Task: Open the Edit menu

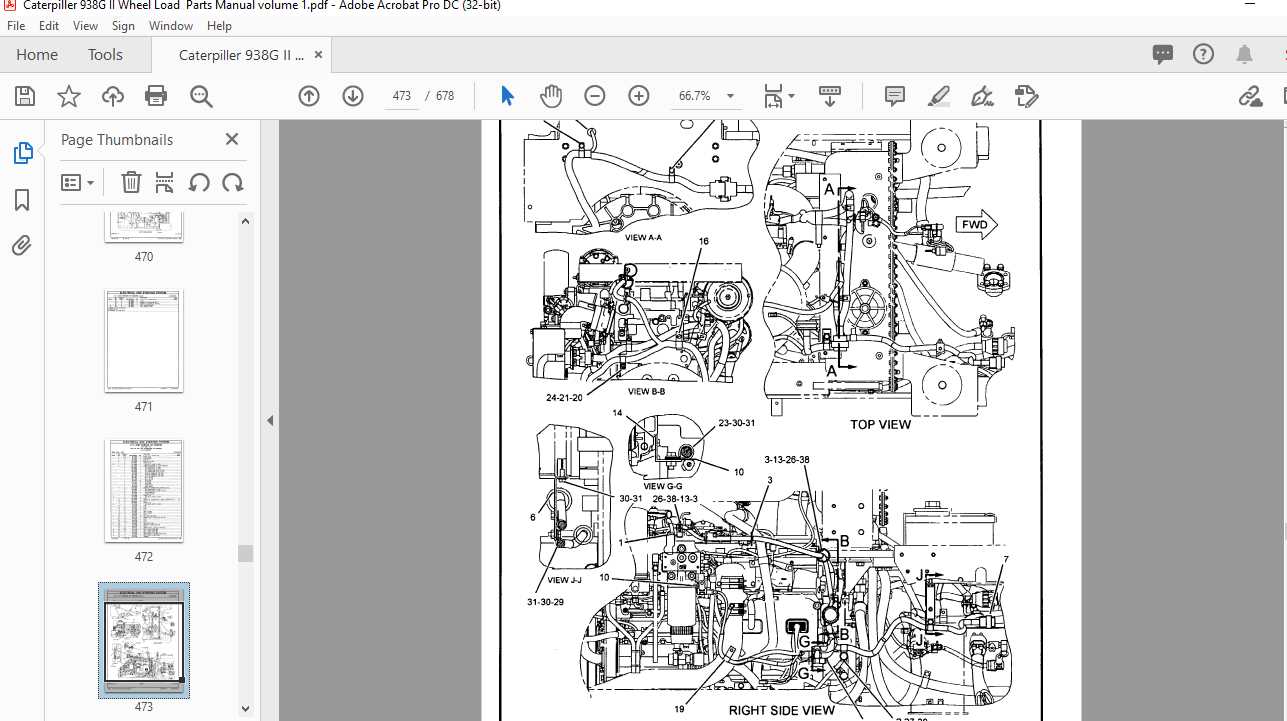Action: click(49, 26)
